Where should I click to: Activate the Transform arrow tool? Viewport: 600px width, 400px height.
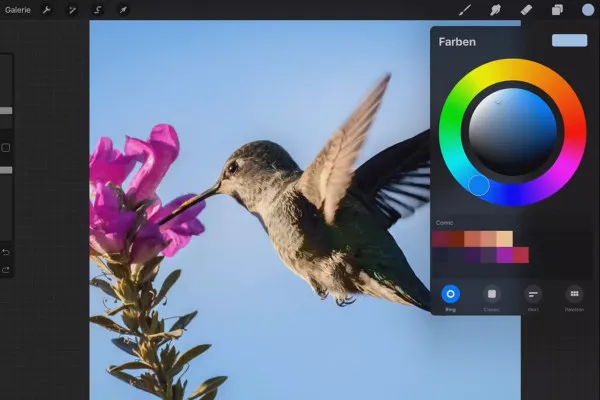pyautogui.click(x=123, y=10)
